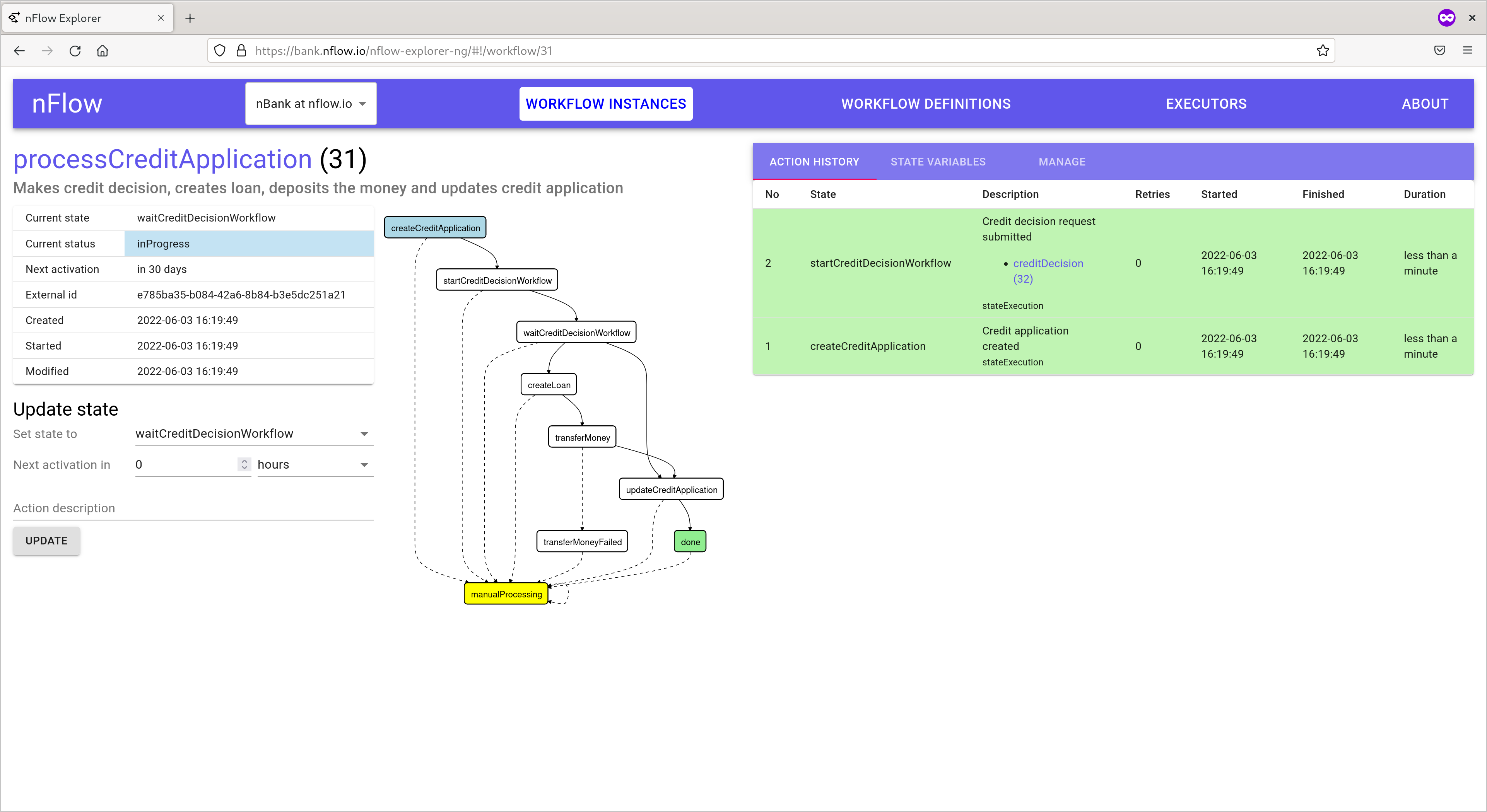Viewport: 1487px width, 812px height.
Task: Go back with the browser back arrow
Action: click(19, 51)
